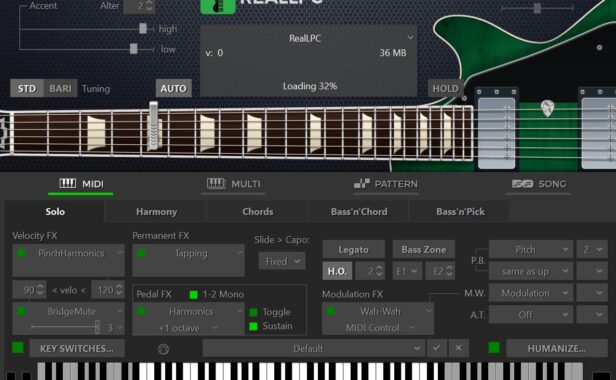Viewport: 616px width, 380px height.
Task: Toggle the Toggle pedal option
Action: [253, 312]
